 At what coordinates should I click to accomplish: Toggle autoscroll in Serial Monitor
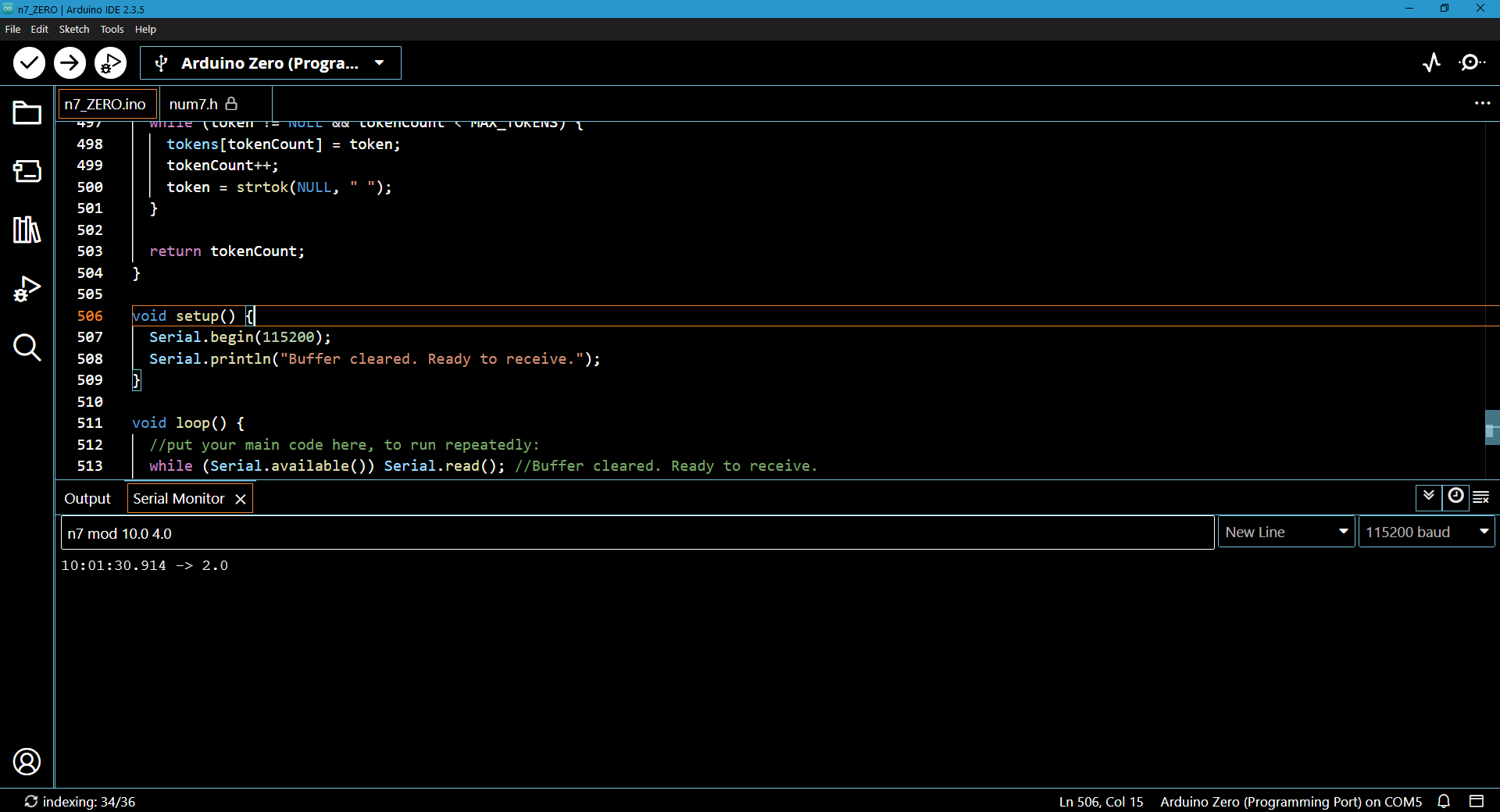click(1429, 497)
